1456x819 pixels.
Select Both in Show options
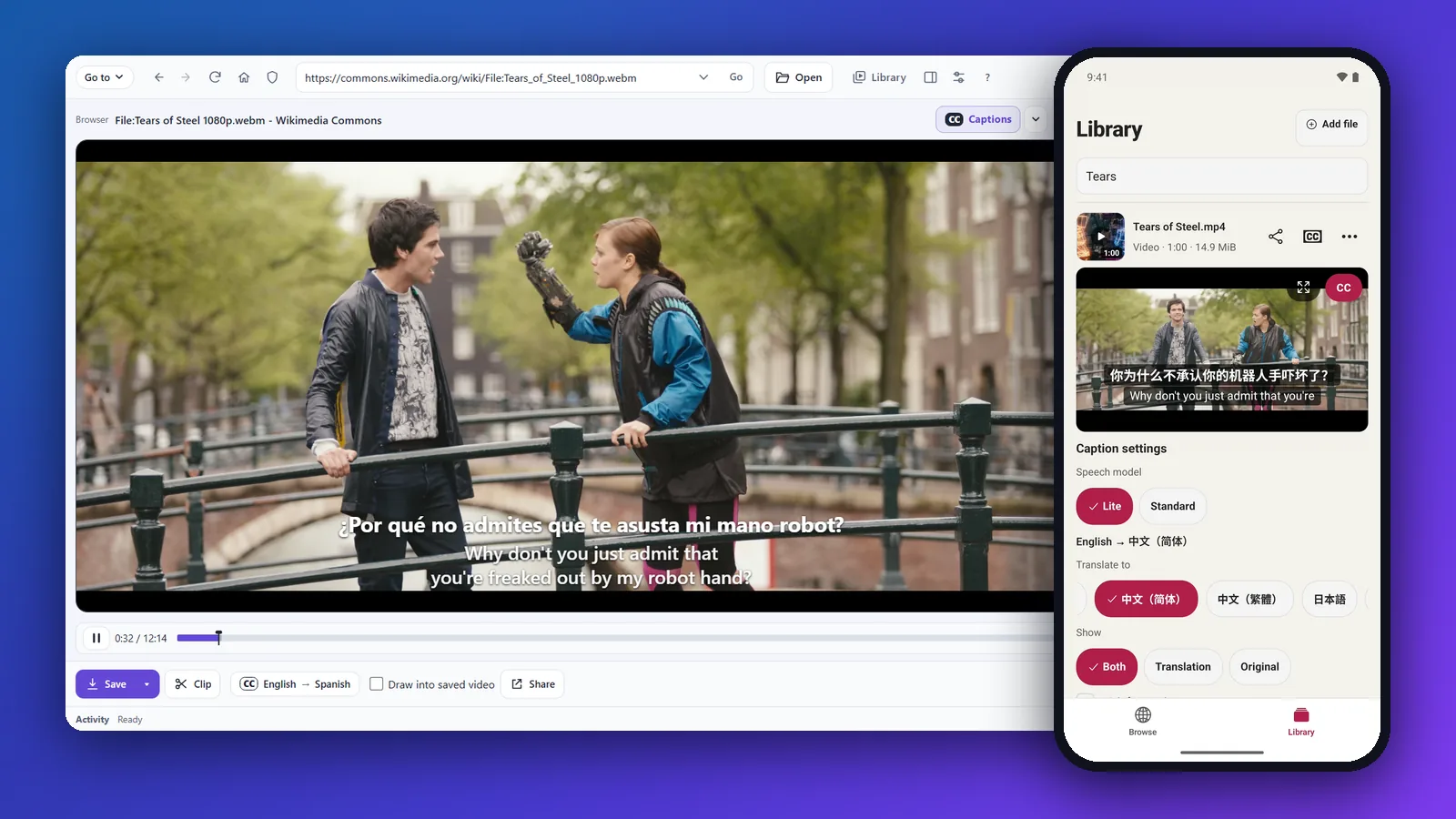[x=1107, y=667]
